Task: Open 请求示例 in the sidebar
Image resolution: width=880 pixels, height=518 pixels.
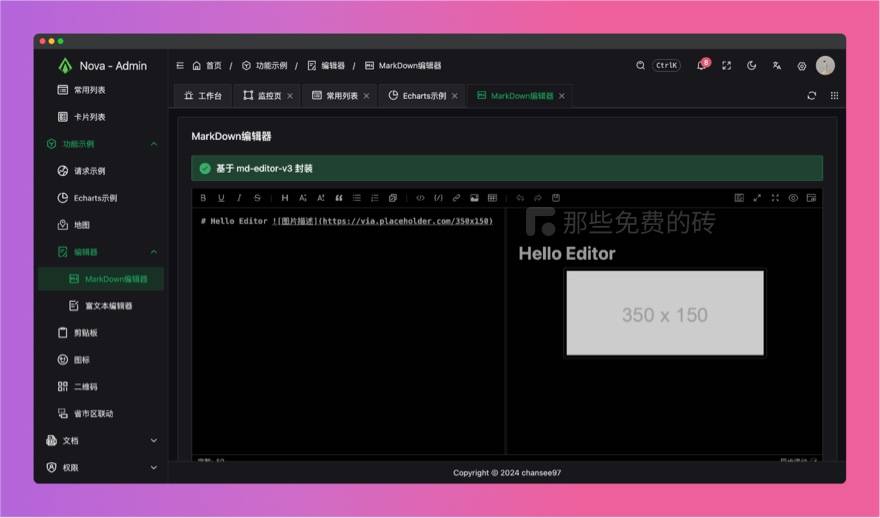Action: (x=102, y=171)
